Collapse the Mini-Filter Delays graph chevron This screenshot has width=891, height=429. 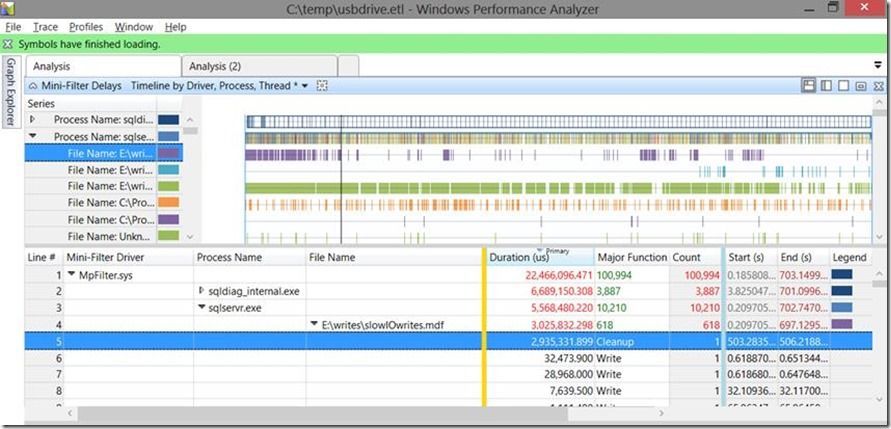pyautogui.click(x=33, y=86)
